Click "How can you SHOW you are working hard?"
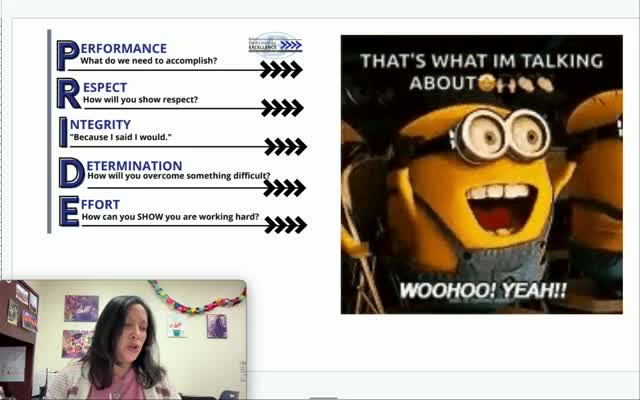This screenshot has height=400, width=640. (170, 216)
